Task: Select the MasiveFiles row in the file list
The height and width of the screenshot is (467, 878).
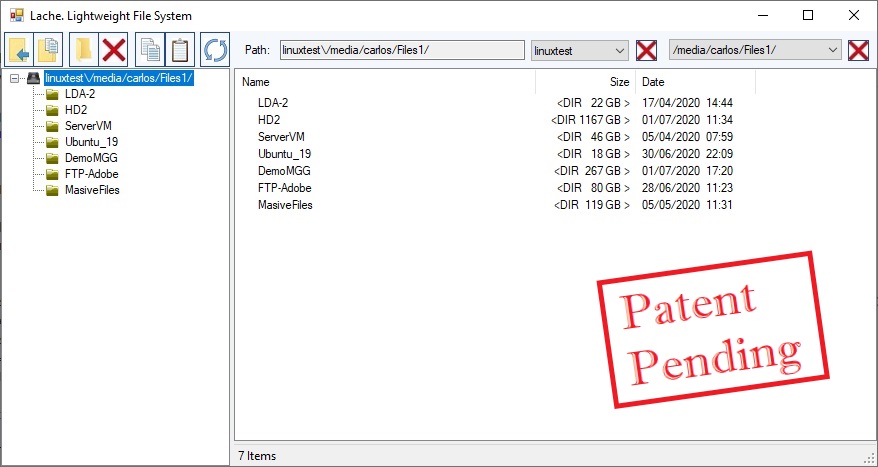Action: click(285, 205)
